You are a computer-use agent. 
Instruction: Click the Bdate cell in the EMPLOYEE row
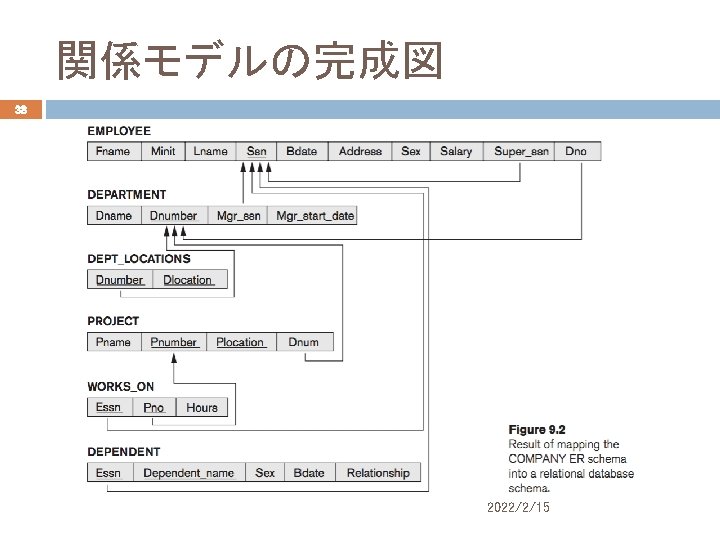tap(302, 152)
